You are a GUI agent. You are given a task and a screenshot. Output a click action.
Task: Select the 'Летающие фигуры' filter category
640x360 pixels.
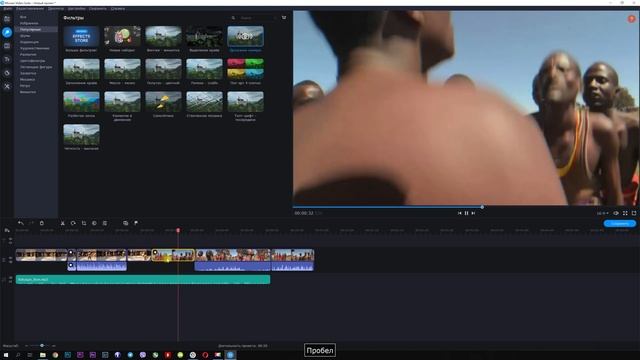tap(36, 67)
